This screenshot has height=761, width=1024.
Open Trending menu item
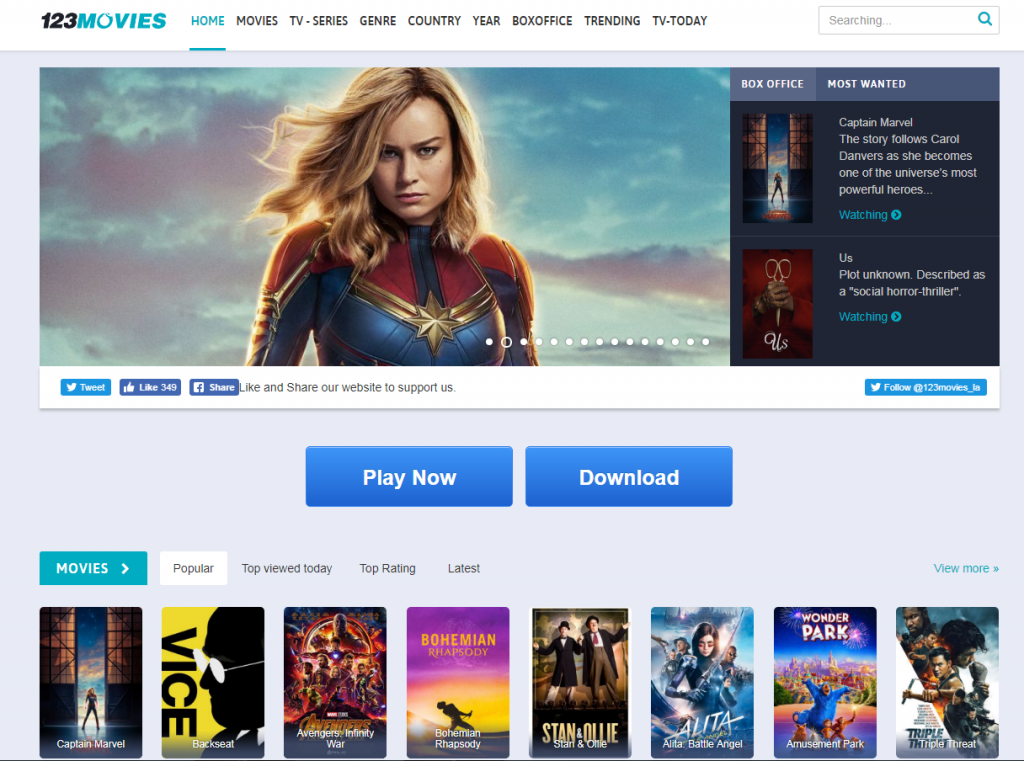(612, 21)
